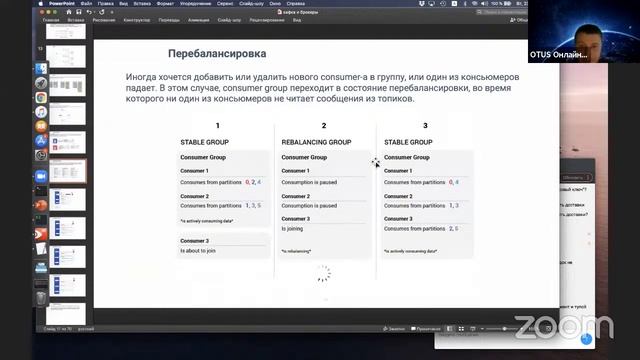Open PowerPoint icon in the dock
640x360 pixels.
(x=41, y=205)
